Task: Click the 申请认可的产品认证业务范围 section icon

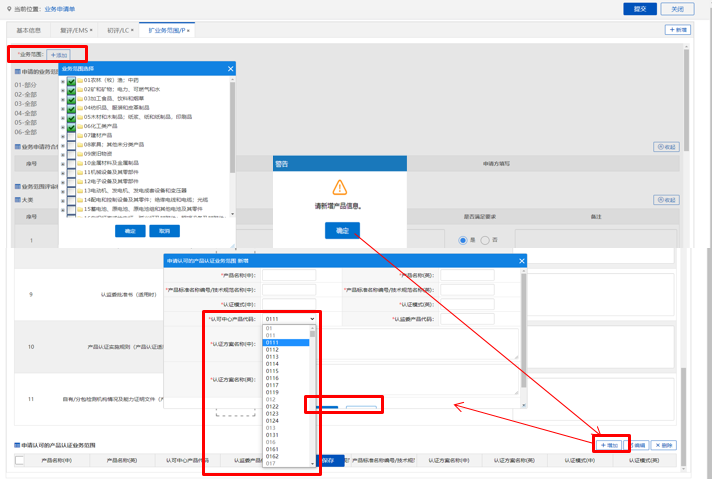Action: (17, 445)
